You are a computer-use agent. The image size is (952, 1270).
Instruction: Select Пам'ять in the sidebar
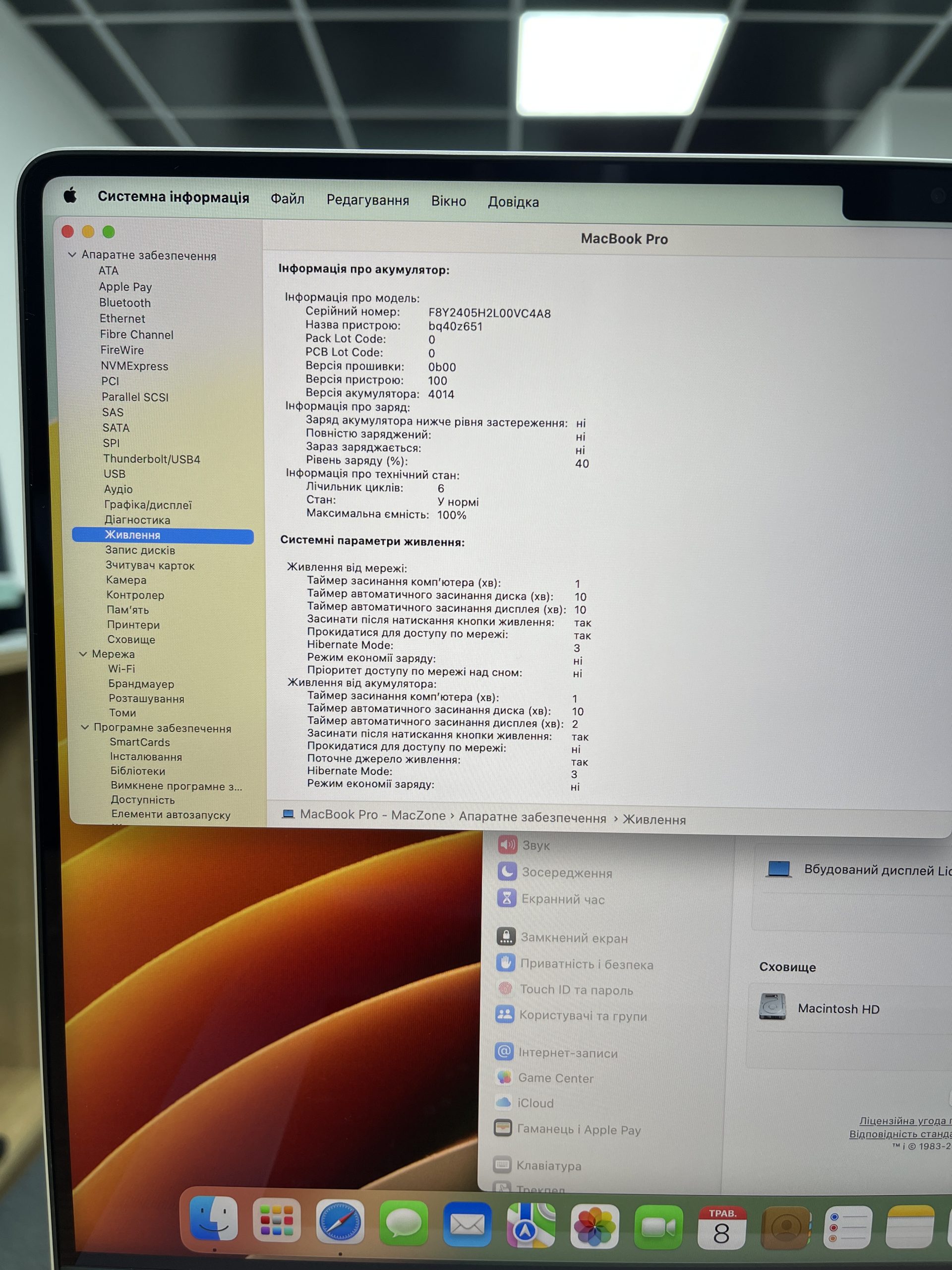pyautogui.click(x=127, y=610)
